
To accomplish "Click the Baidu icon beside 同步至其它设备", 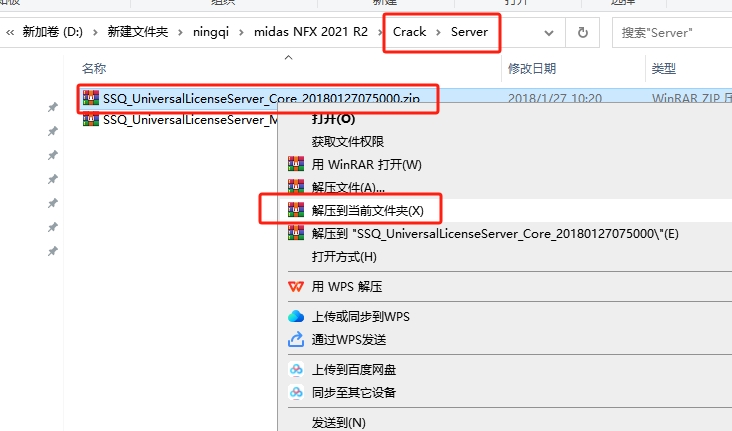I will (x=296, y=393).
